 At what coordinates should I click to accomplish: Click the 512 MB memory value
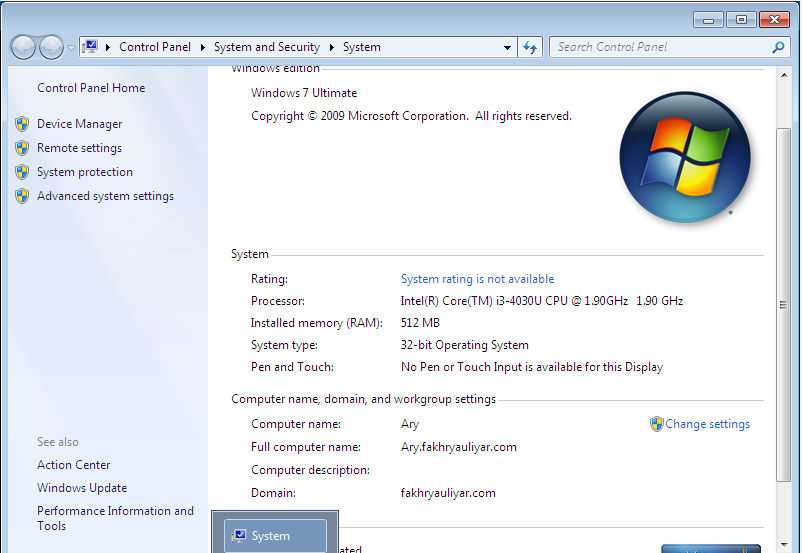click(420, 323)
